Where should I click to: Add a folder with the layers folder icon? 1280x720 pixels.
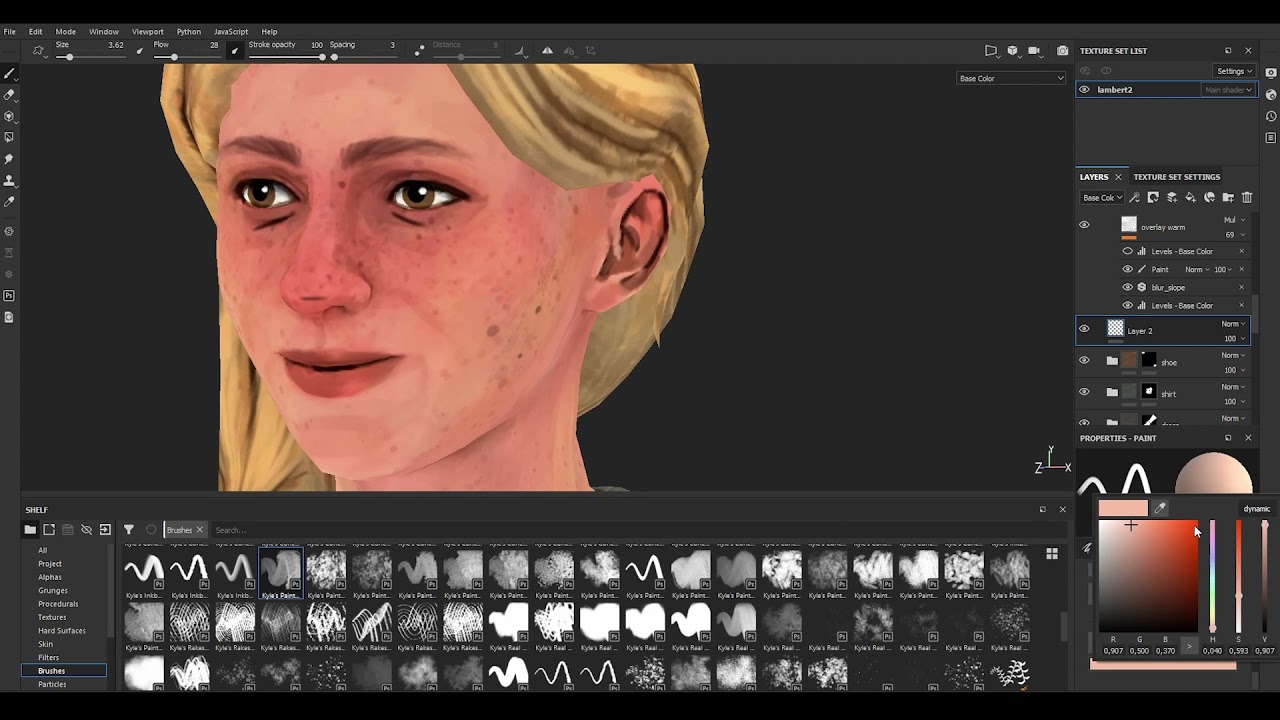[1228, 198]
